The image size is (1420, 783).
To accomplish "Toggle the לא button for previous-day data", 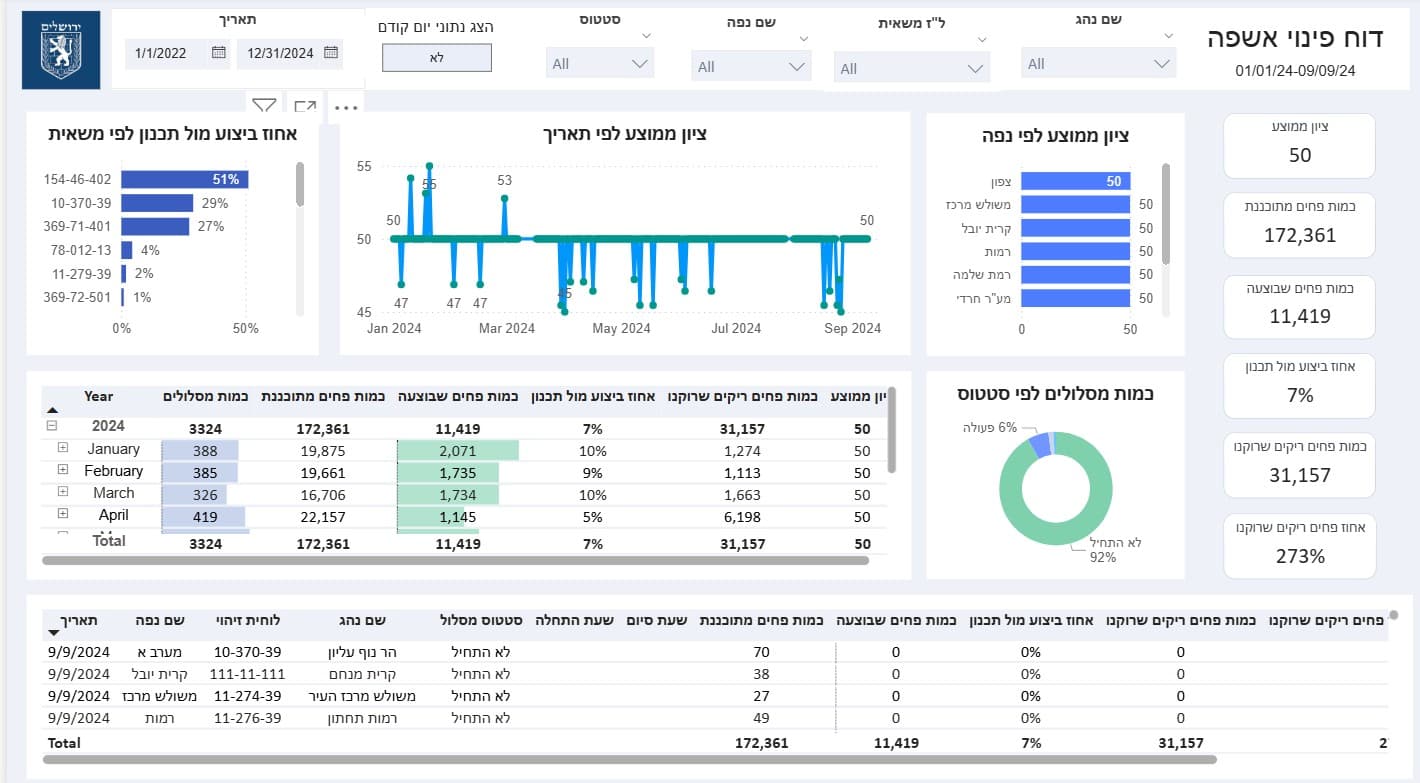I will pos(437,58).
